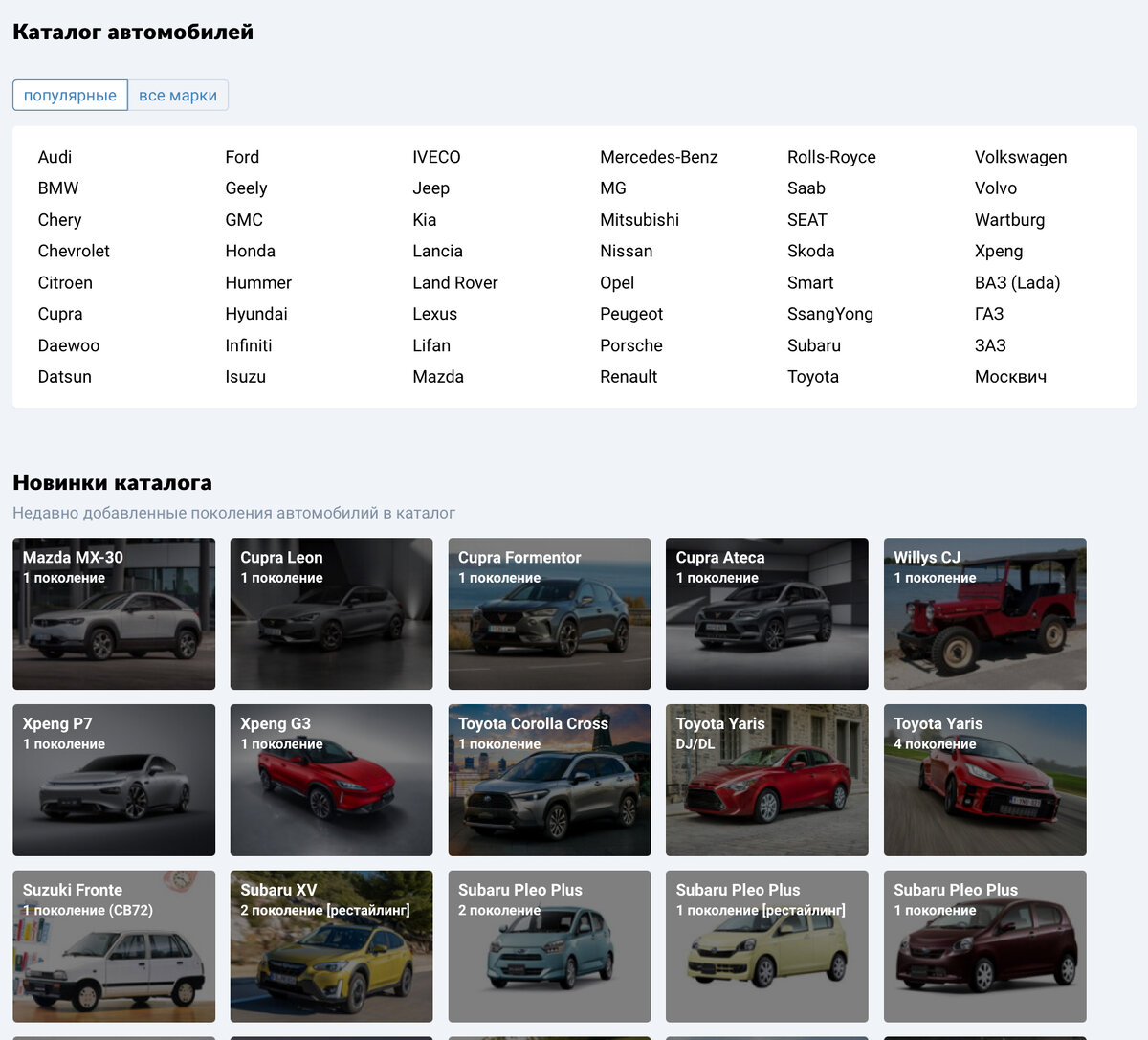Open the Infiniti brand link
This screenshot has height=1040, width=1148.
tap(249, 345)
